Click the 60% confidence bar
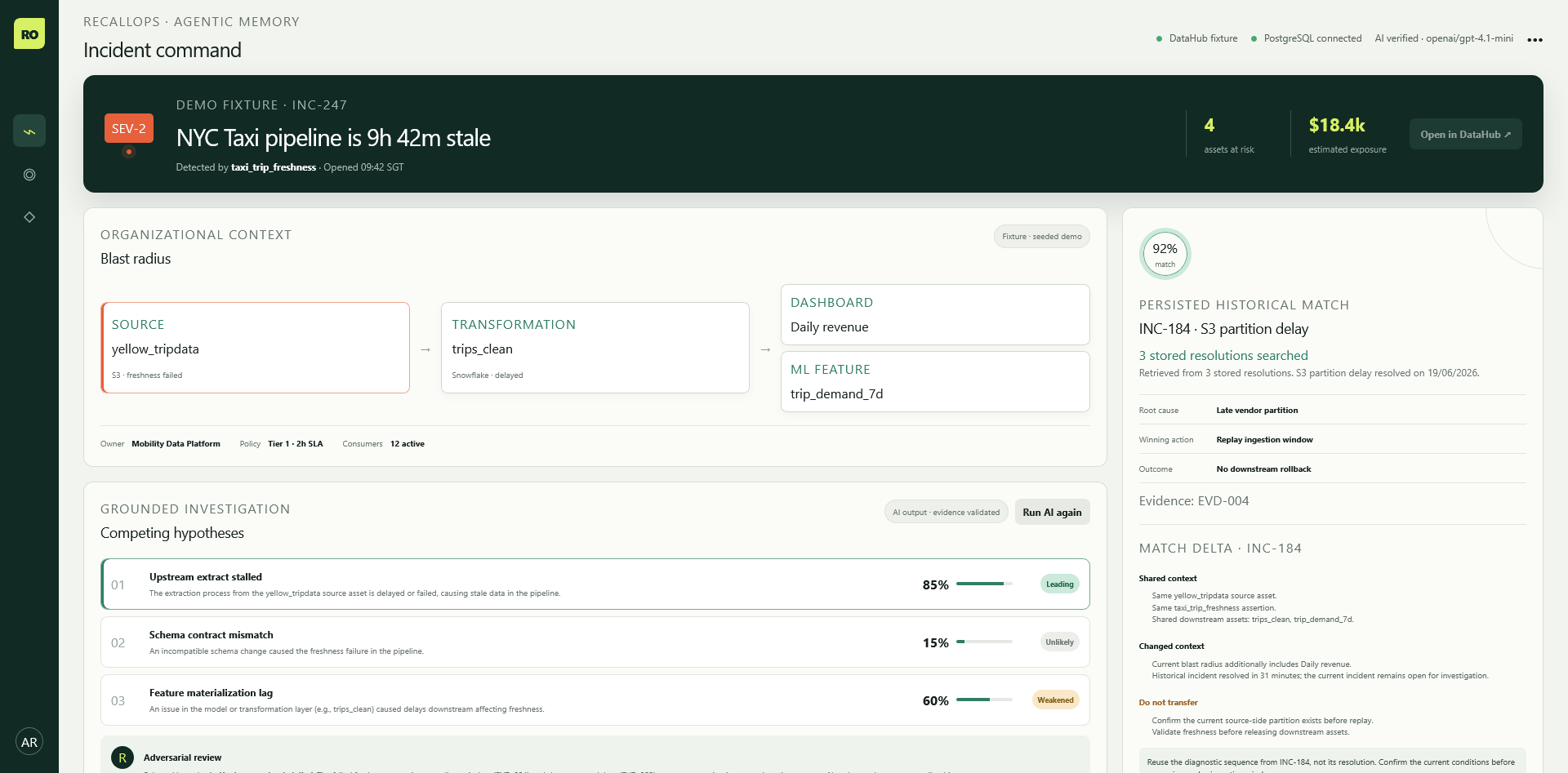This screenshot has height=773, width=1568. click(x=984, y=700)
